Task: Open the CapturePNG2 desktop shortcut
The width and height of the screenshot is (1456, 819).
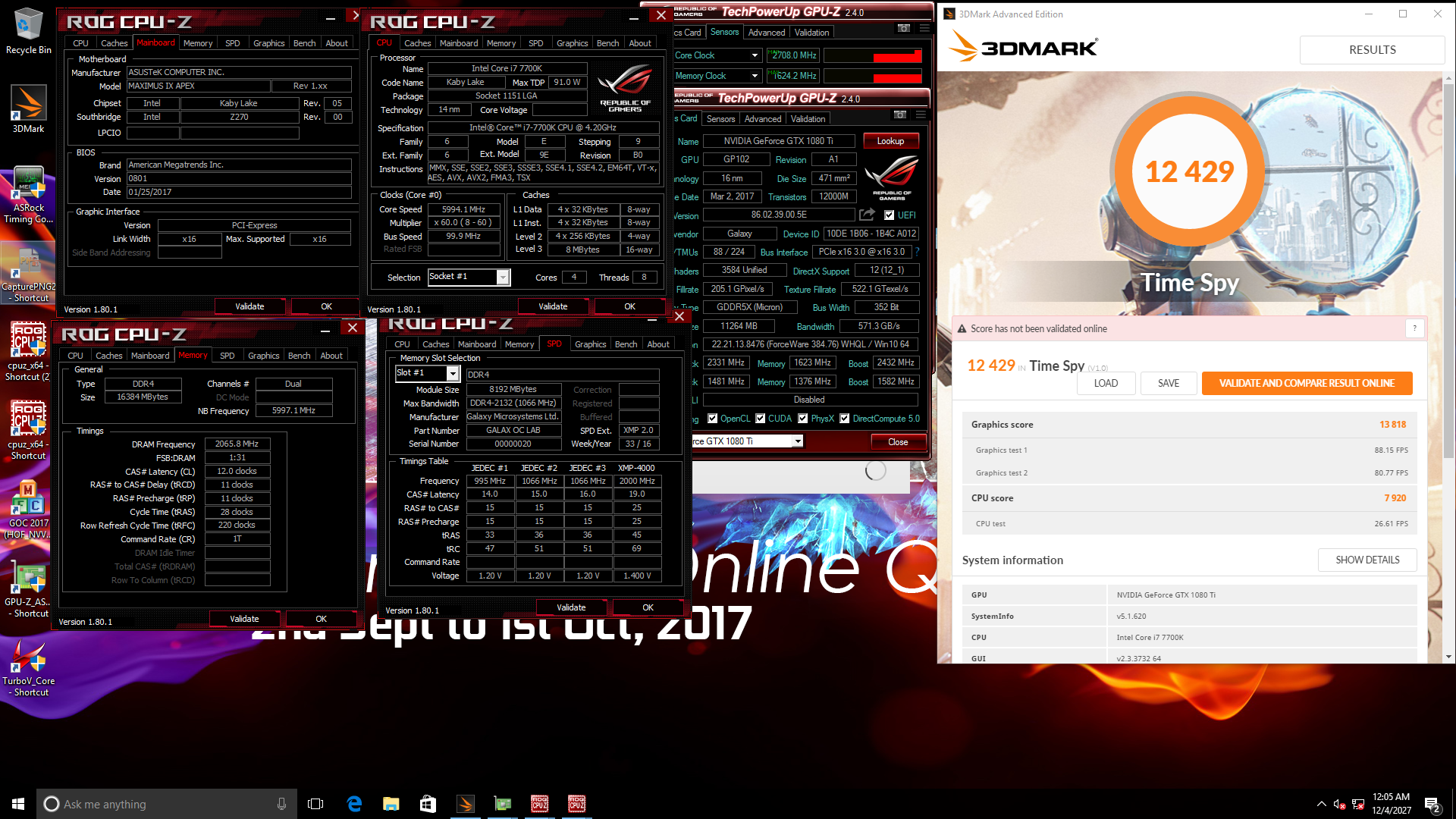Action: (28, 275)
